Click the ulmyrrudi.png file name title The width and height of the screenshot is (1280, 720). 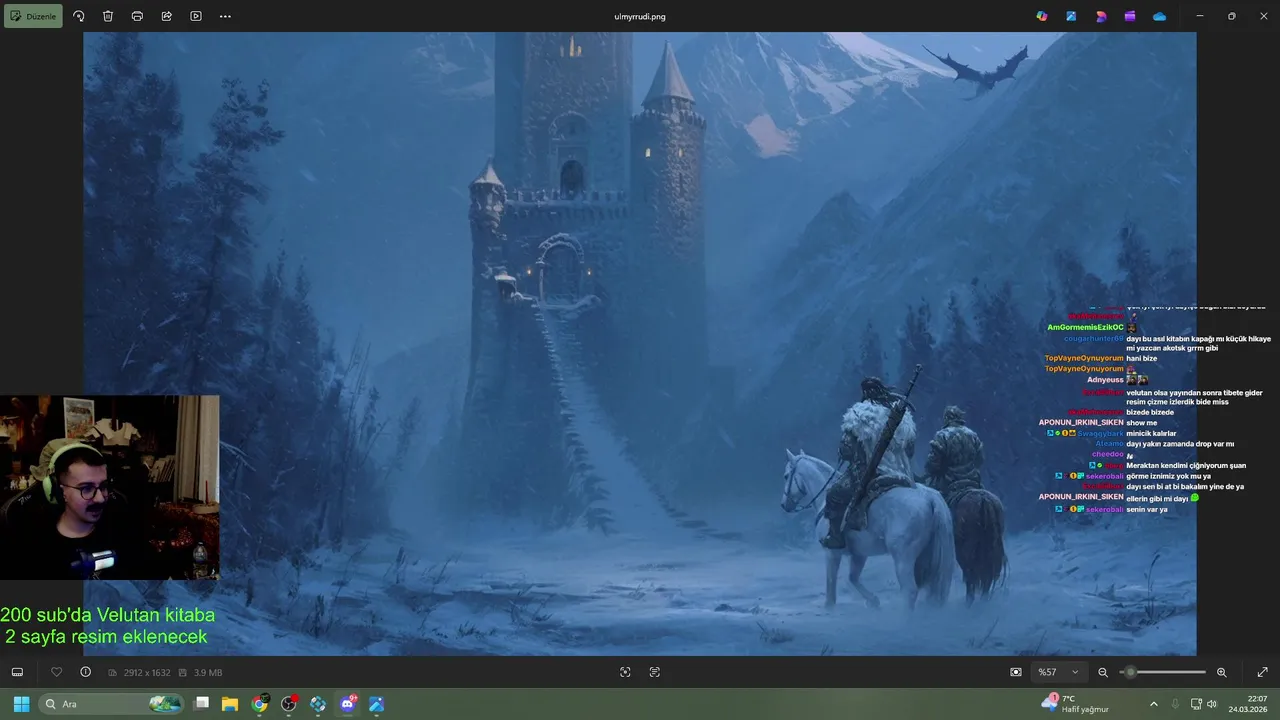640,16
